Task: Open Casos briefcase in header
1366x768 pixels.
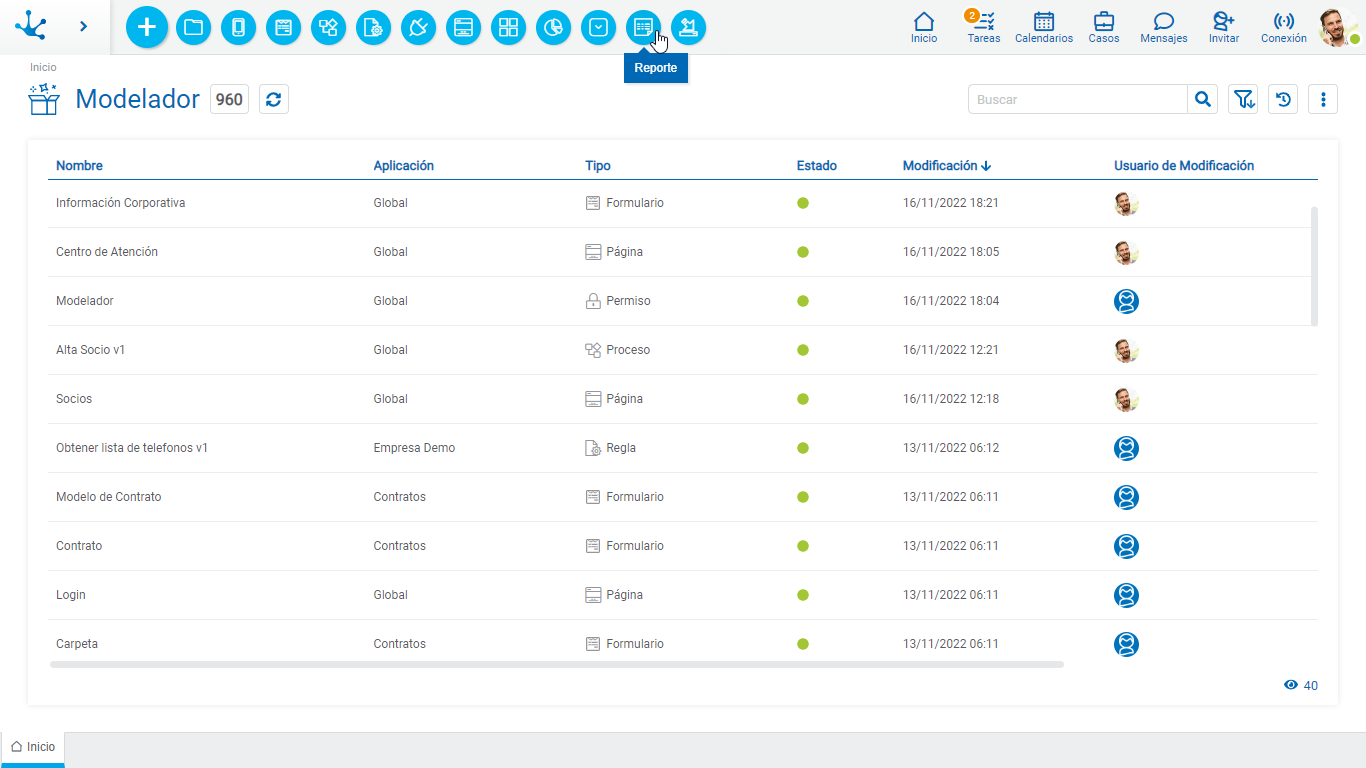Action: (x=1104, y=27)
